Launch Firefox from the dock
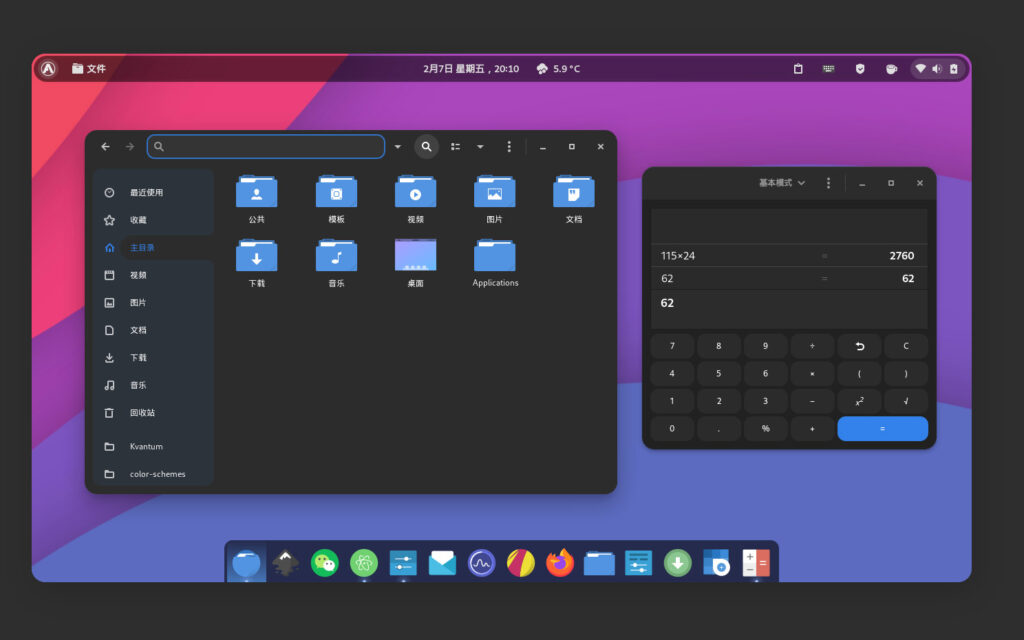1024x640 pixels. (x=560, y=563)
